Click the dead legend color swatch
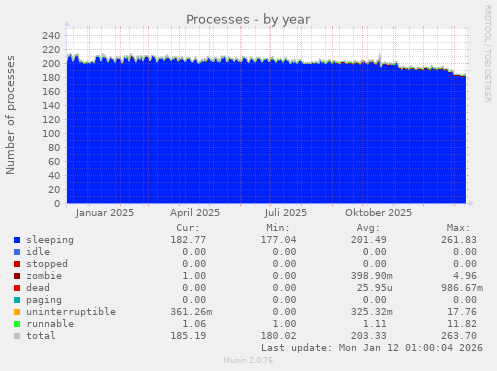The width and height of the screenshot is (497, 371). click(17, 288)
